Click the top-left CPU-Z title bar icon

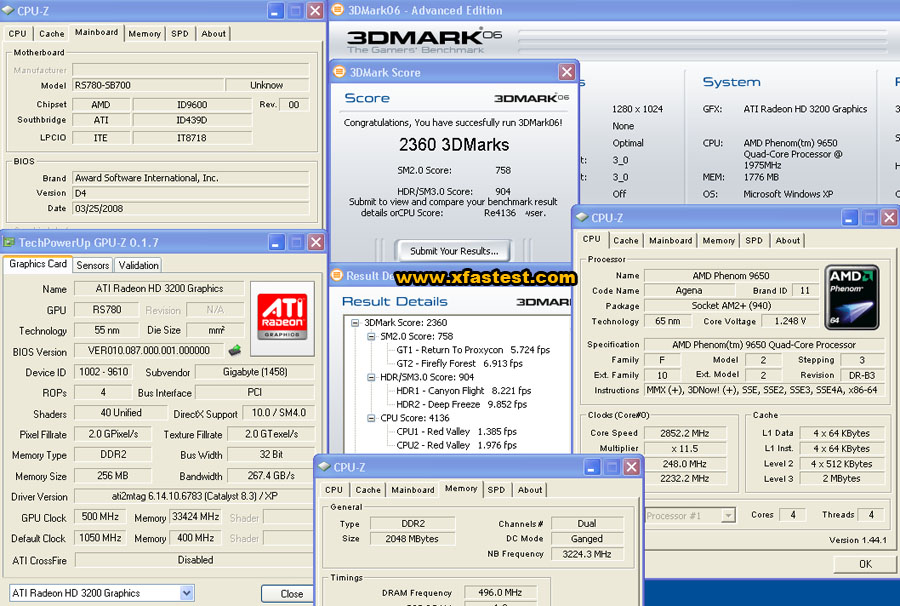tap(8, 10)
